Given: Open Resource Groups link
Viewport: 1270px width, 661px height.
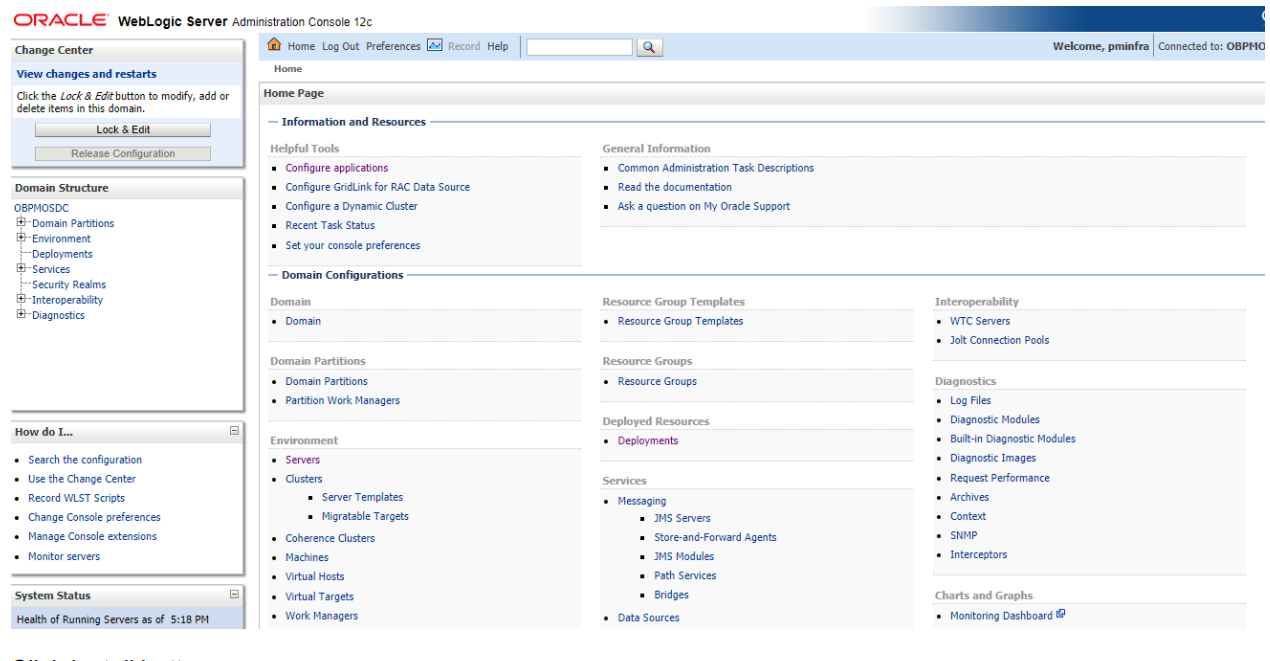Looking at the screenshot, I should [x=657, y=381].
